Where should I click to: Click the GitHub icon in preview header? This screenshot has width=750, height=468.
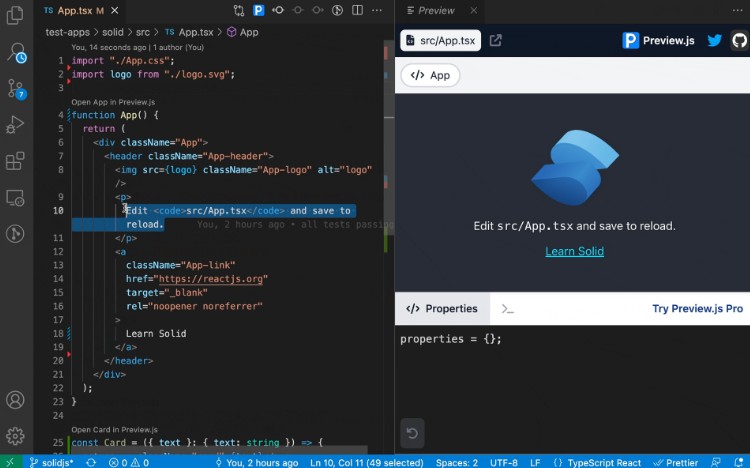739,41
